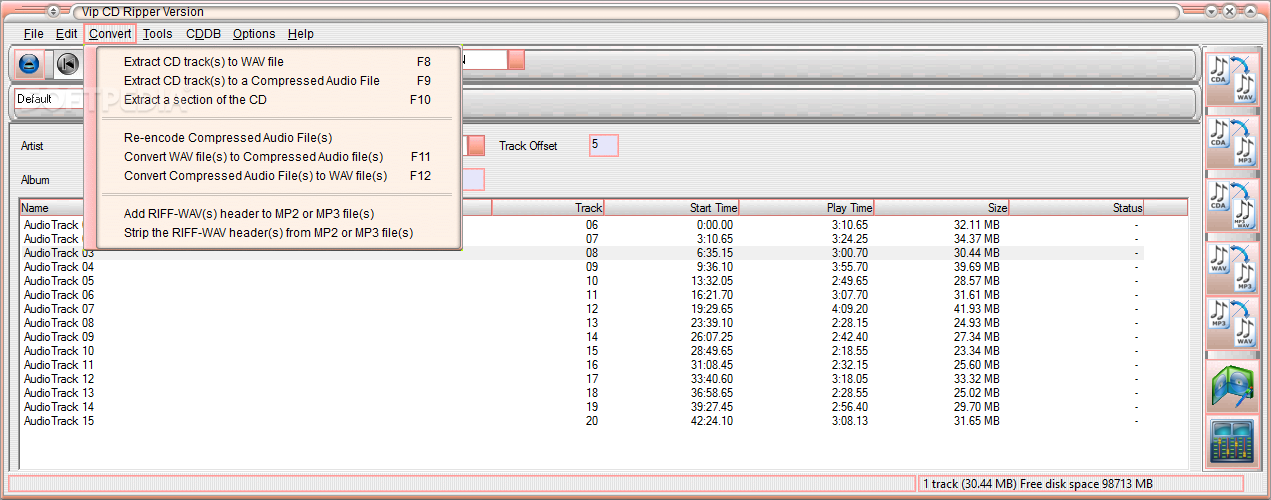1271x500 pixels.
Task: Select the AudioTrack 10 row
Action: click(582, 351)
